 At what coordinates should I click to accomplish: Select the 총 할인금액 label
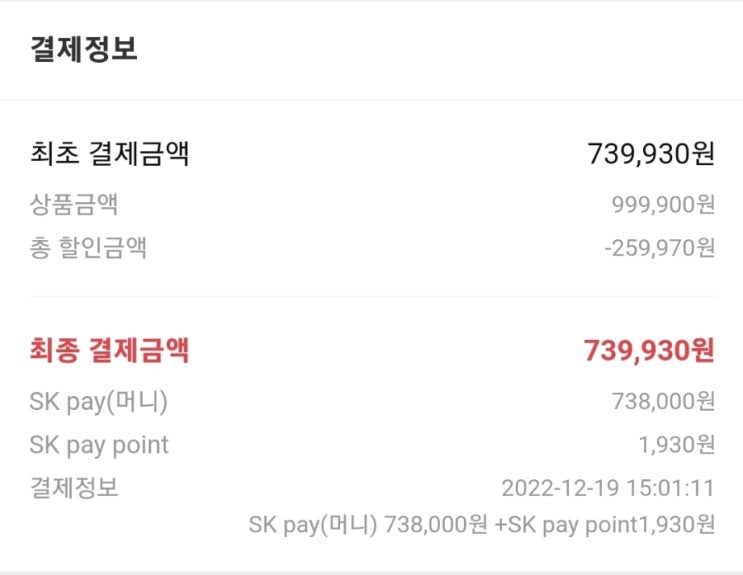pos(88,247)
